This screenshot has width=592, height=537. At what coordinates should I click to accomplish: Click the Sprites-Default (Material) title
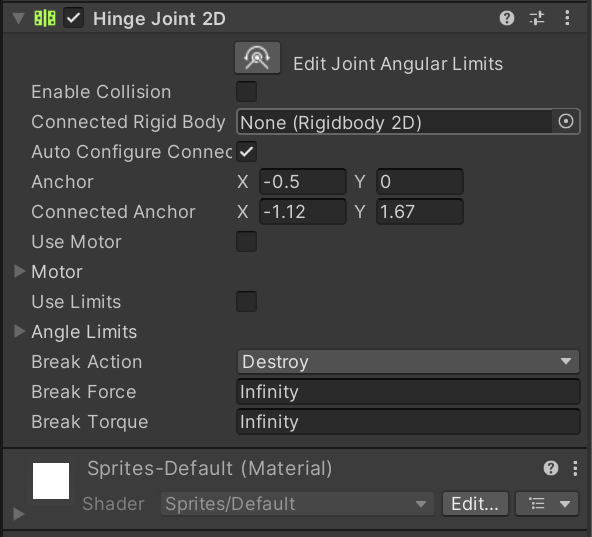click(x=210, y=468)
